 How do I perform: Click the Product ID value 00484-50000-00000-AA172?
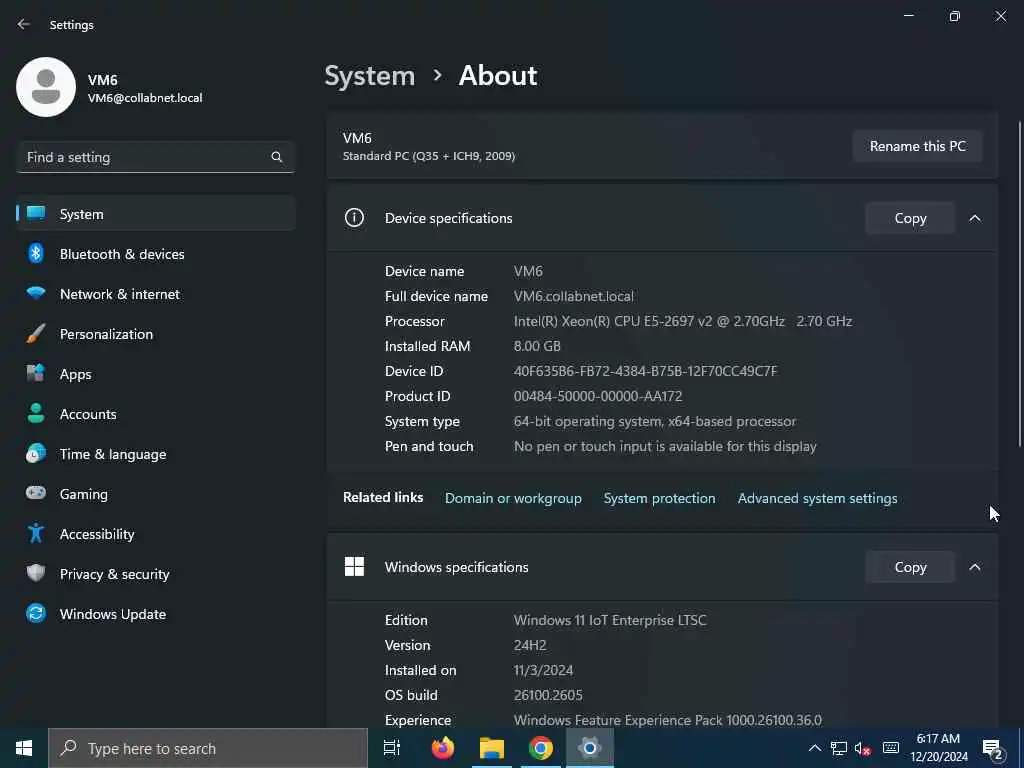coord(598,396)
